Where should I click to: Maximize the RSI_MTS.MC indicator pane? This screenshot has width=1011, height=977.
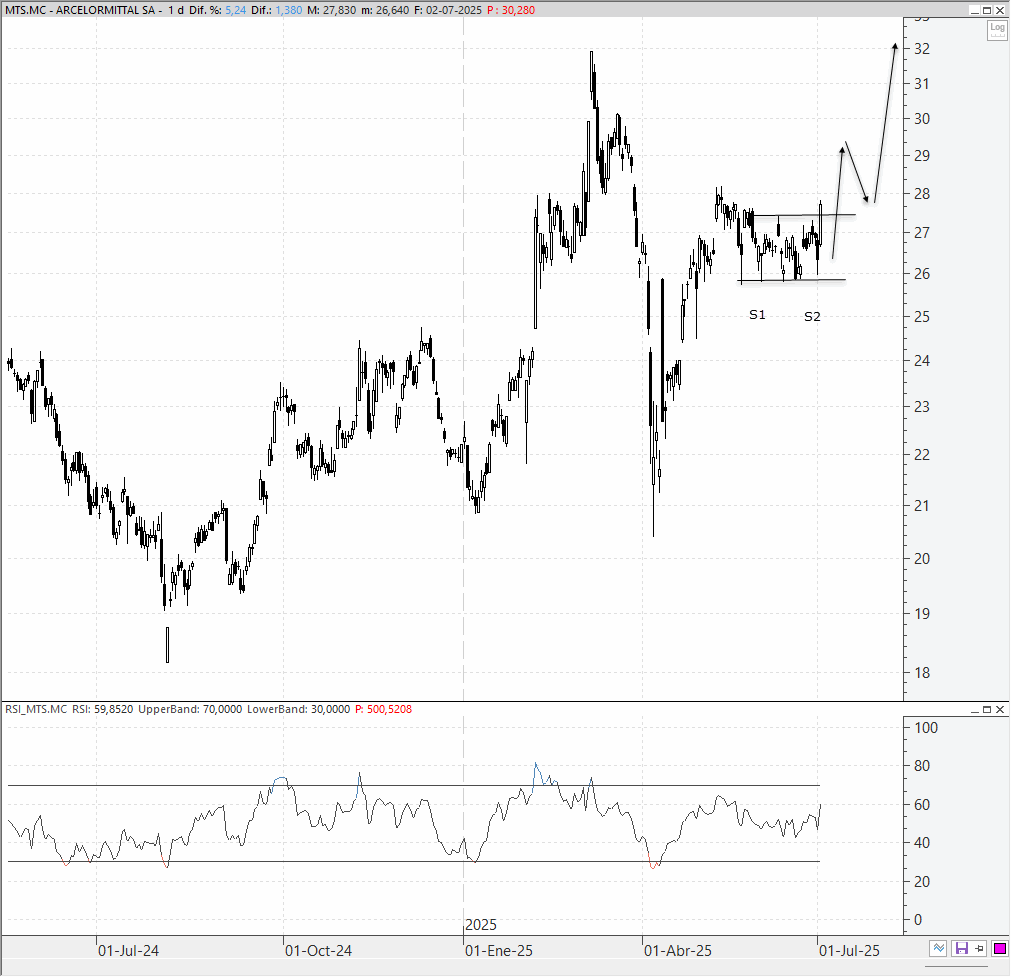[x=987, y=709]
